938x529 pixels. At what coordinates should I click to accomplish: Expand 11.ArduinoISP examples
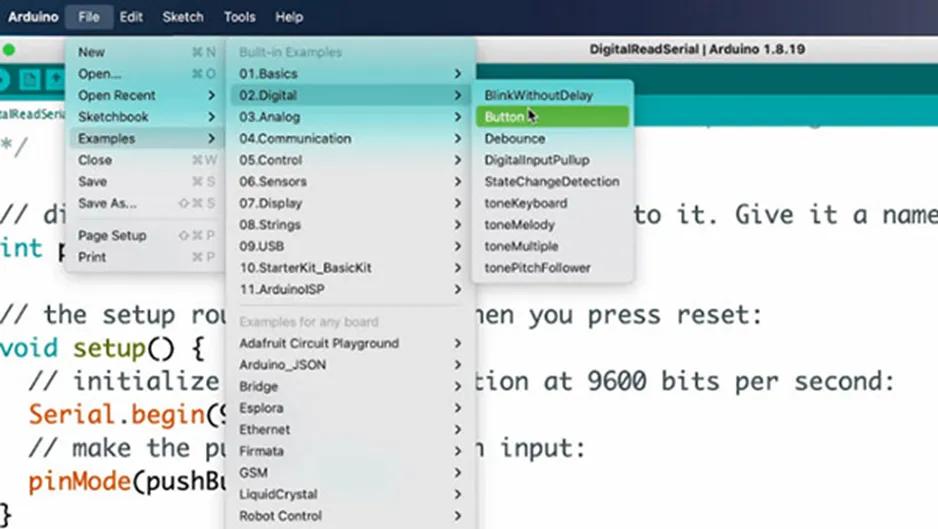pyautogui.click(x=351, y=289)
